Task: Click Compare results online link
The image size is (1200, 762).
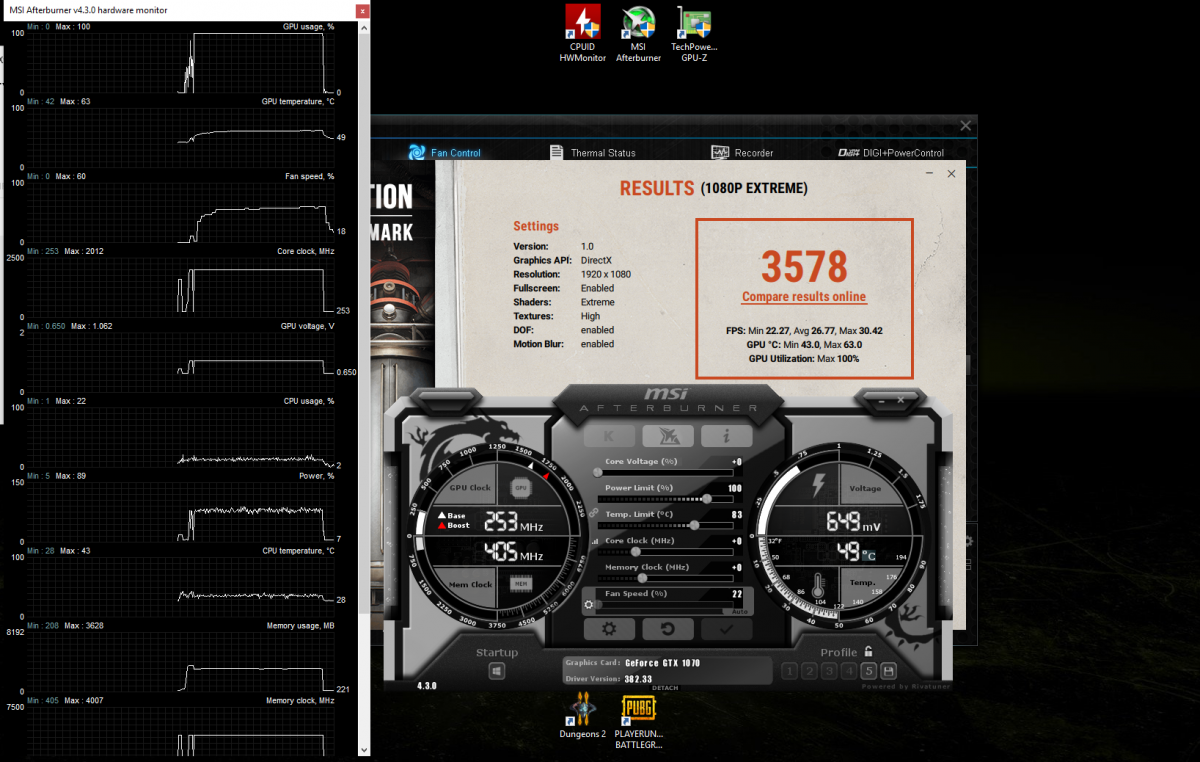Action: click(804, 297)
